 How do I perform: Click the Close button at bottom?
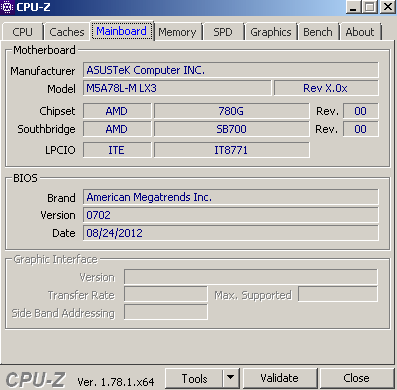click(356, 378)
